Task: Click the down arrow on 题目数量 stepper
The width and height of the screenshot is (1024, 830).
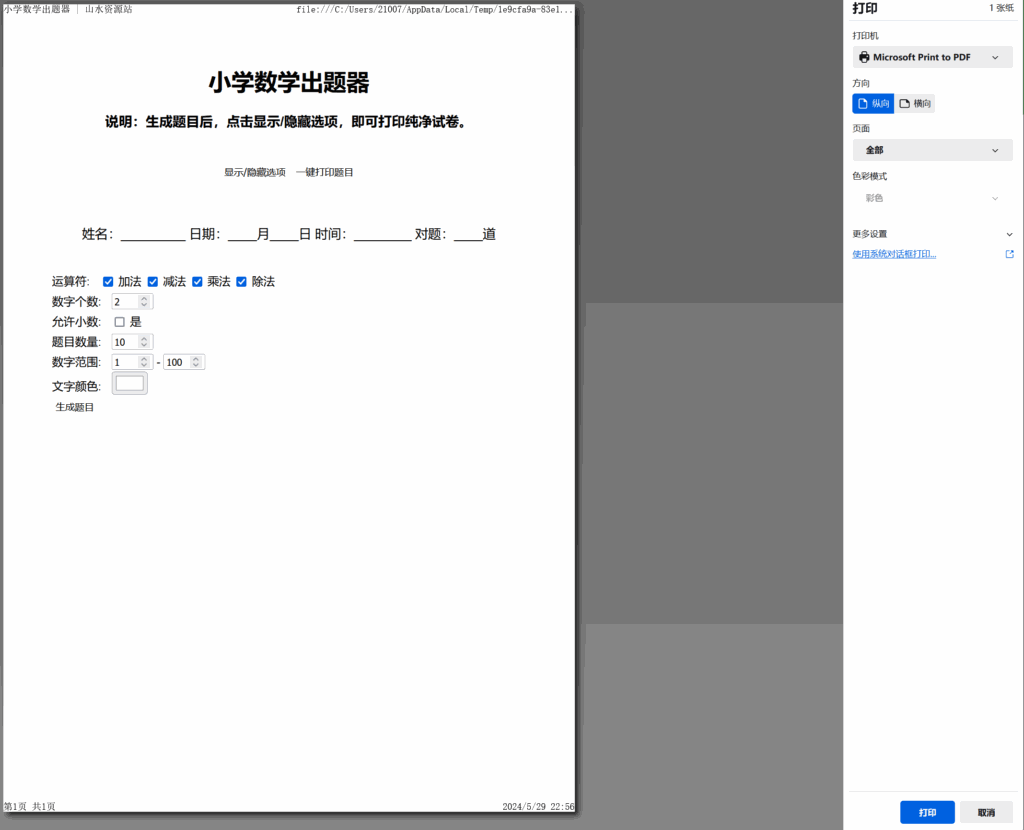Action: coord(144,344)
